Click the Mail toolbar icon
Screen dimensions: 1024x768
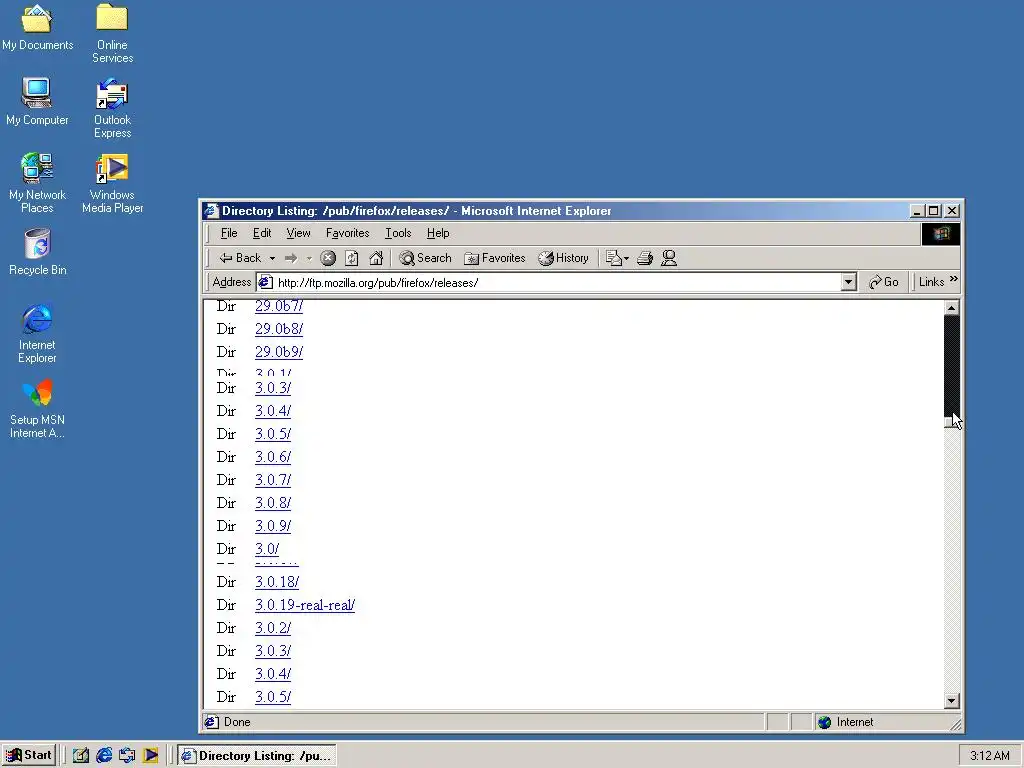point(616,258)
